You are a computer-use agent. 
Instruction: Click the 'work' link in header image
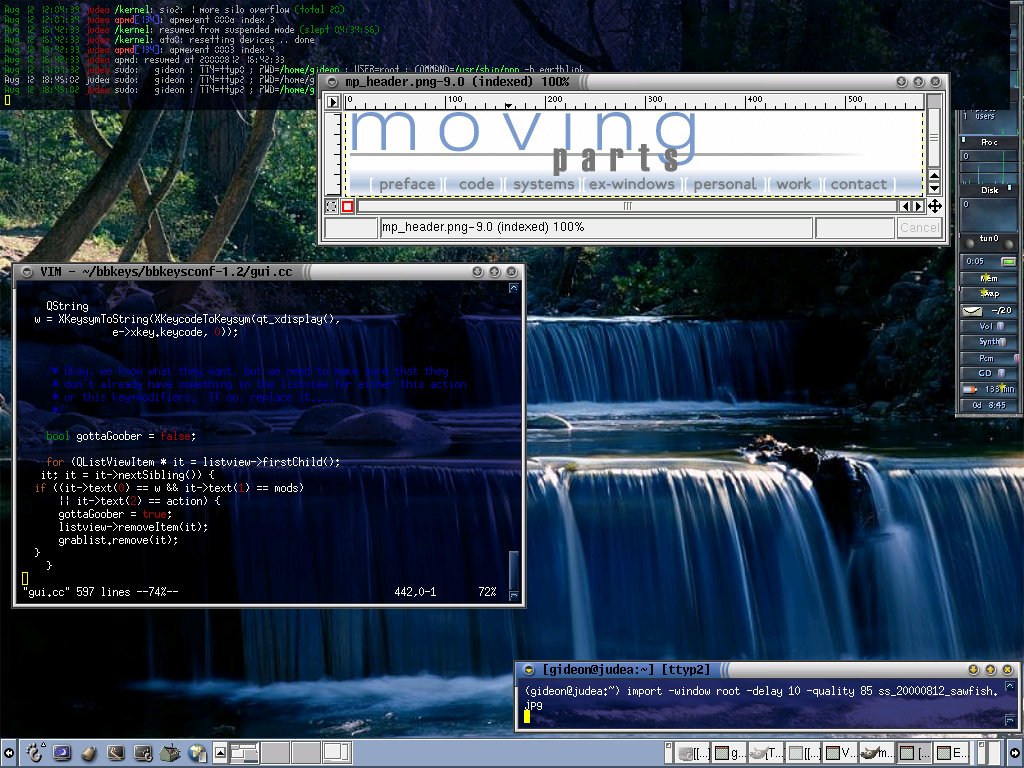793,184
